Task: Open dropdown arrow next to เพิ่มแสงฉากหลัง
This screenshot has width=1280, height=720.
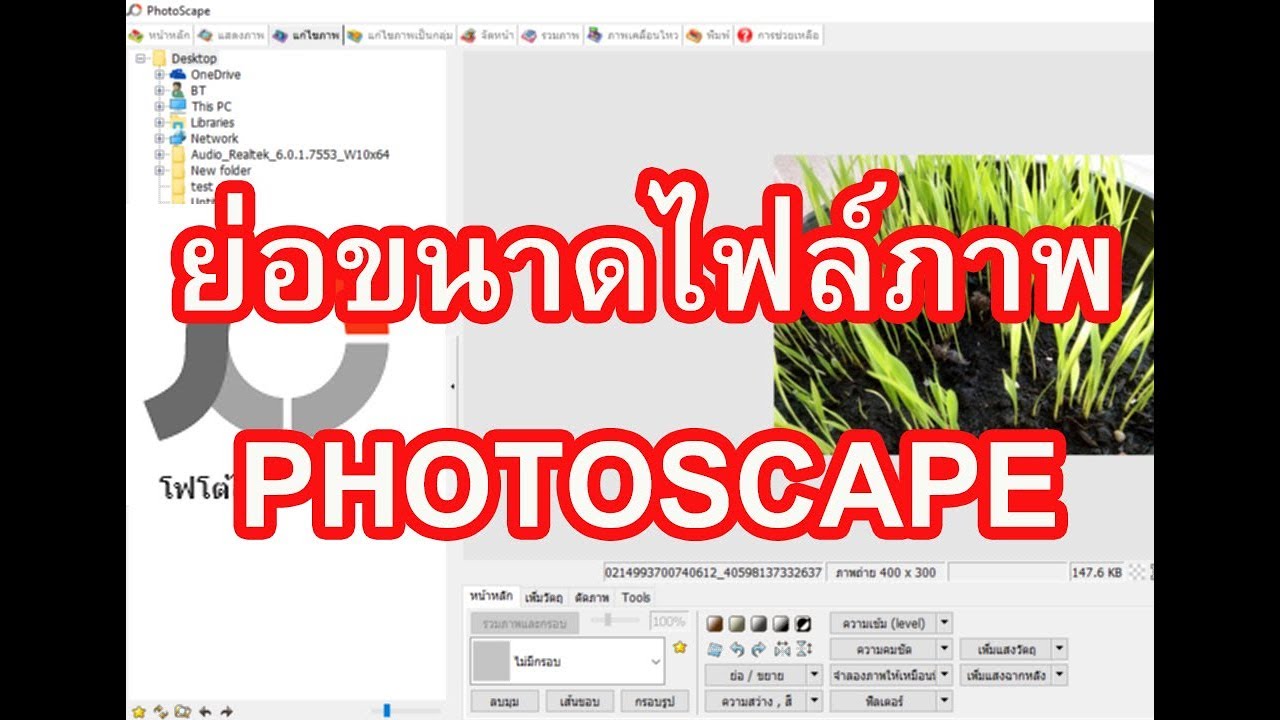Action: 1060,675
